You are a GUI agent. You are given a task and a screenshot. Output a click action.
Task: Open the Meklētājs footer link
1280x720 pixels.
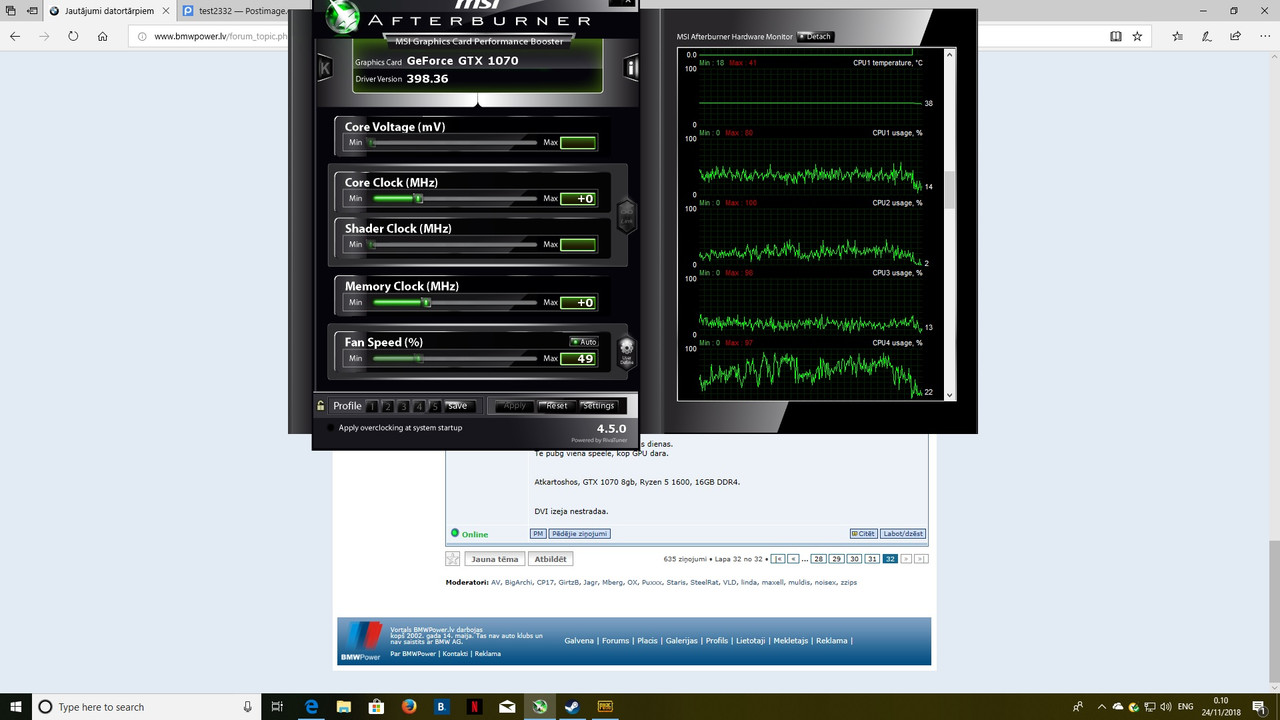coord(789,641)
